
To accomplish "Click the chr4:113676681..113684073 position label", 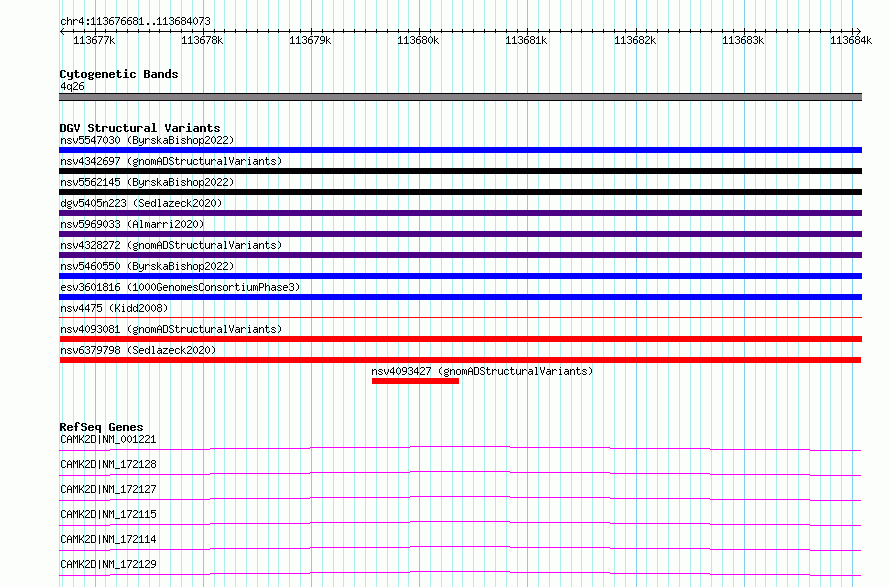I will pyautogui.click(x=135, y=21).
